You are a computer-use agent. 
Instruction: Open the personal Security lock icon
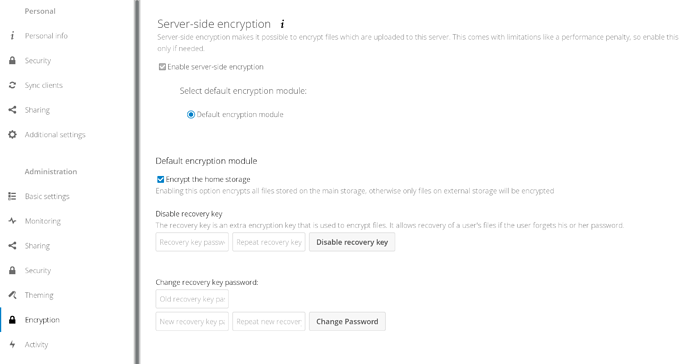click(12, 60)
